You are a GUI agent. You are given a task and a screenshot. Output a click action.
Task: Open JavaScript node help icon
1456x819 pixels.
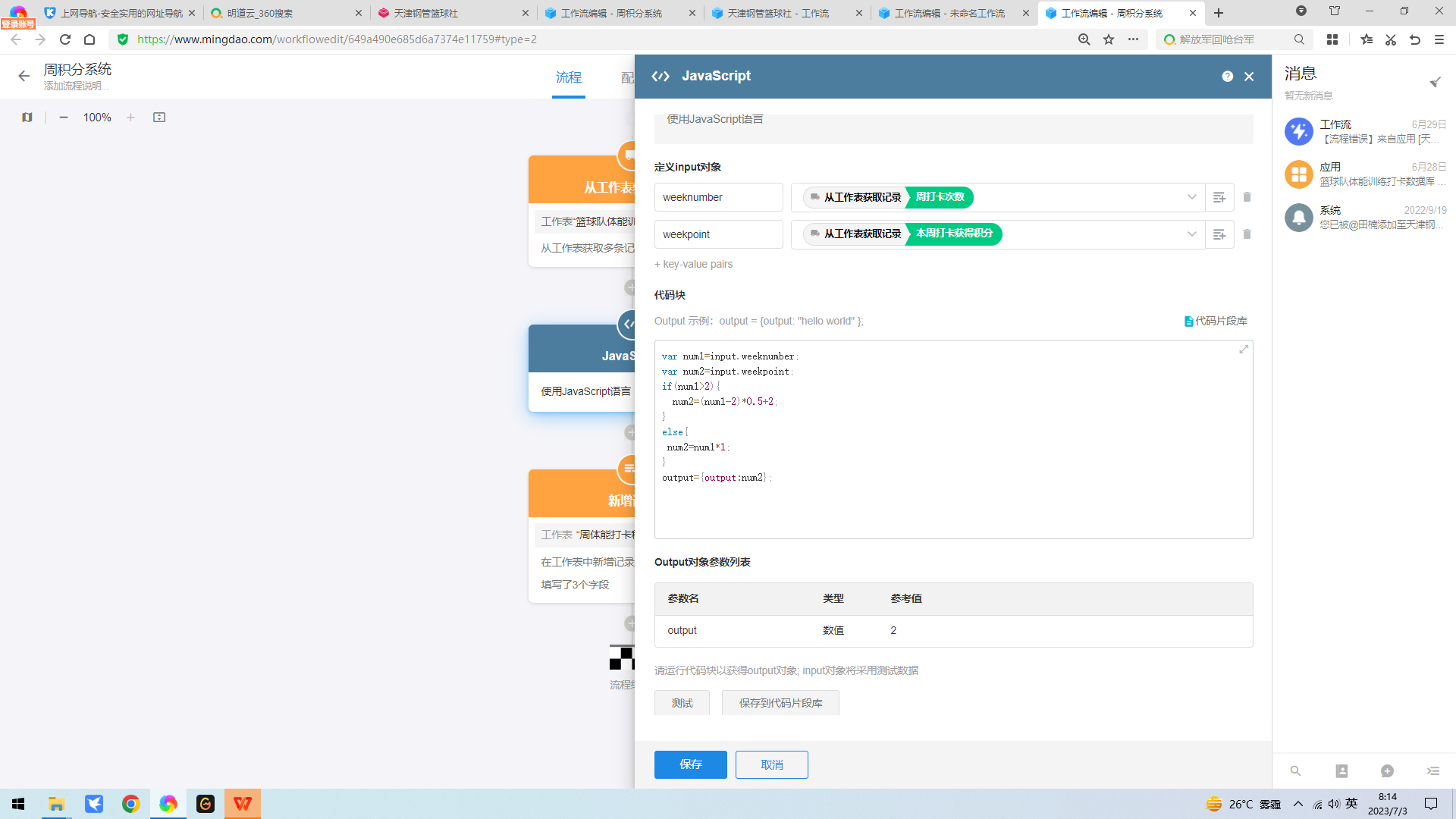tap(1227, 77)
